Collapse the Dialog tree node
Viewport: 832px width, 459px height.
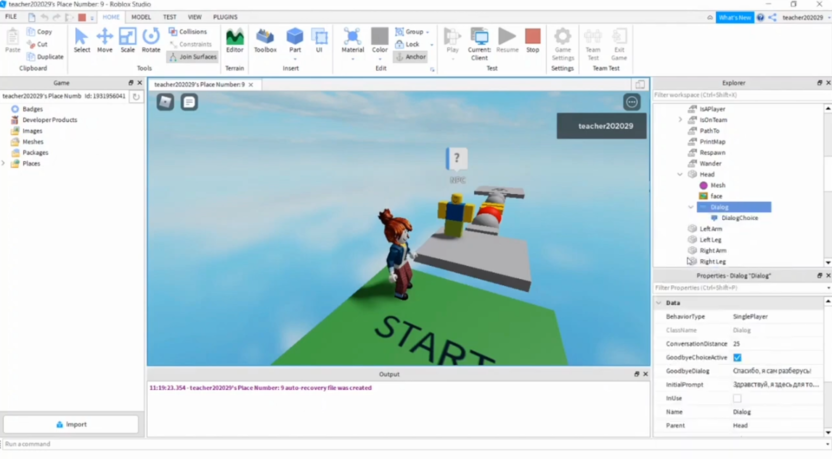pos(691,207)
